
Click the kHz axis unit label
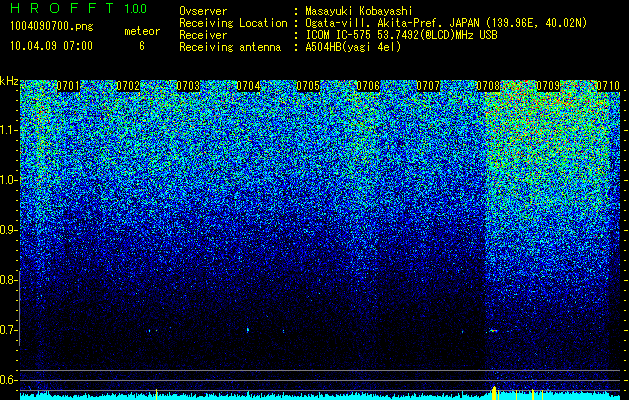[x=9, y=81]
